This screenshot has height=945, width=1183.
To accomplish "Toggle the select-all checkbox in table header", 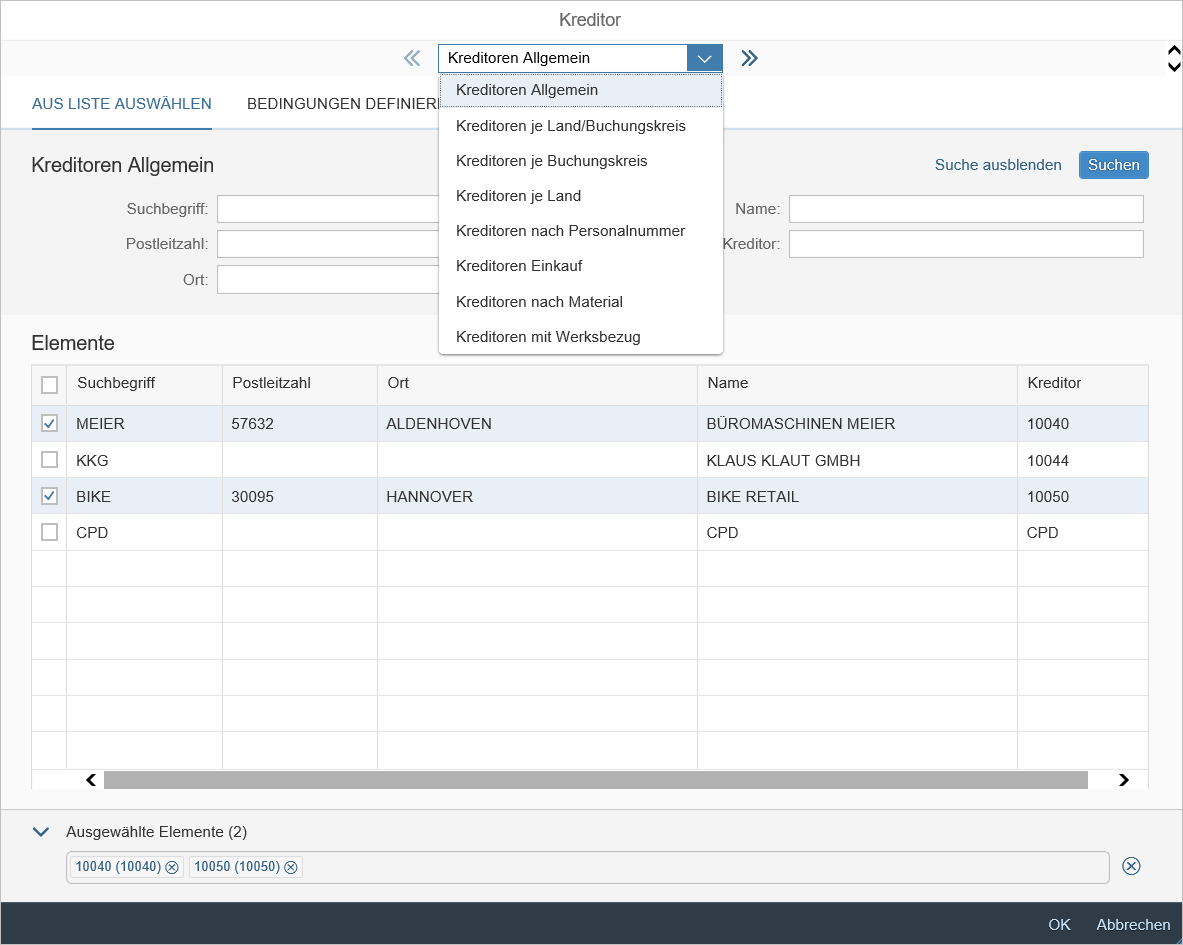I will (x=49, y=384).
